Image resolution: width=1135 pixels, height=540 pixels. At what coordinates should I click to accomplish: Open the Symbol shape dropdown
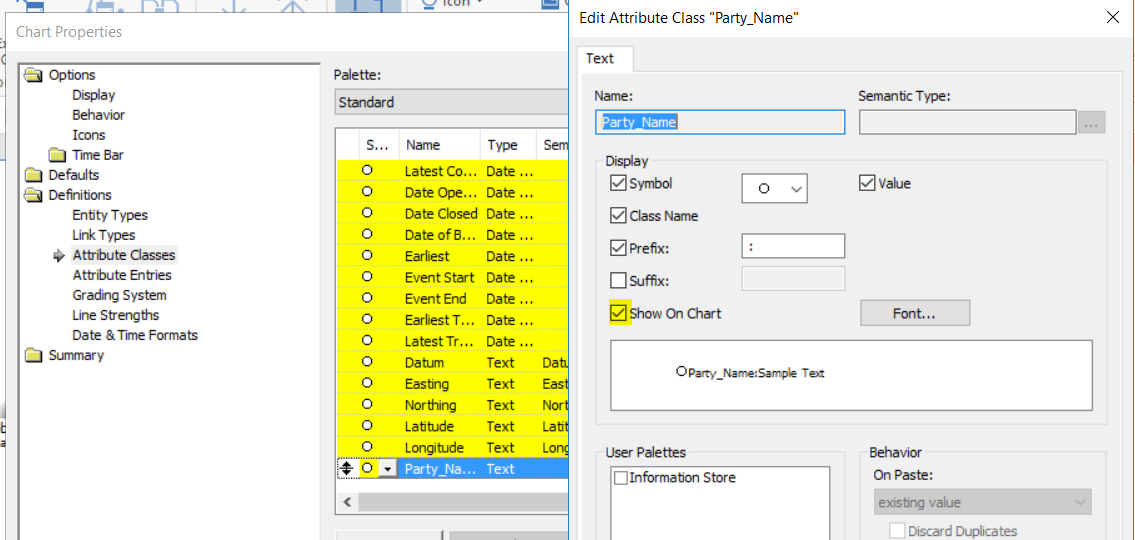(775, 188)
